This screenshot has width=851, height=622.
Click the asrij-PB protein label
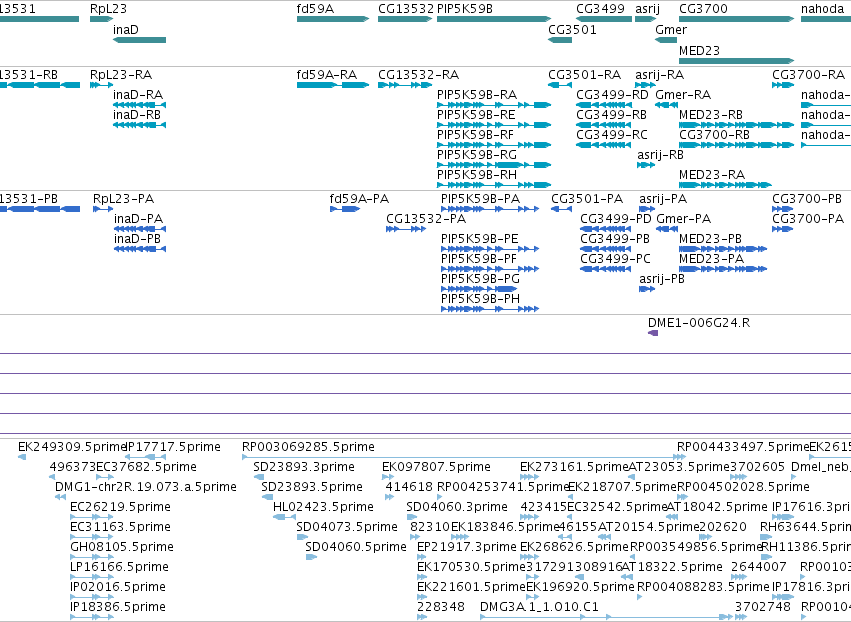click(x=662, y=279)
